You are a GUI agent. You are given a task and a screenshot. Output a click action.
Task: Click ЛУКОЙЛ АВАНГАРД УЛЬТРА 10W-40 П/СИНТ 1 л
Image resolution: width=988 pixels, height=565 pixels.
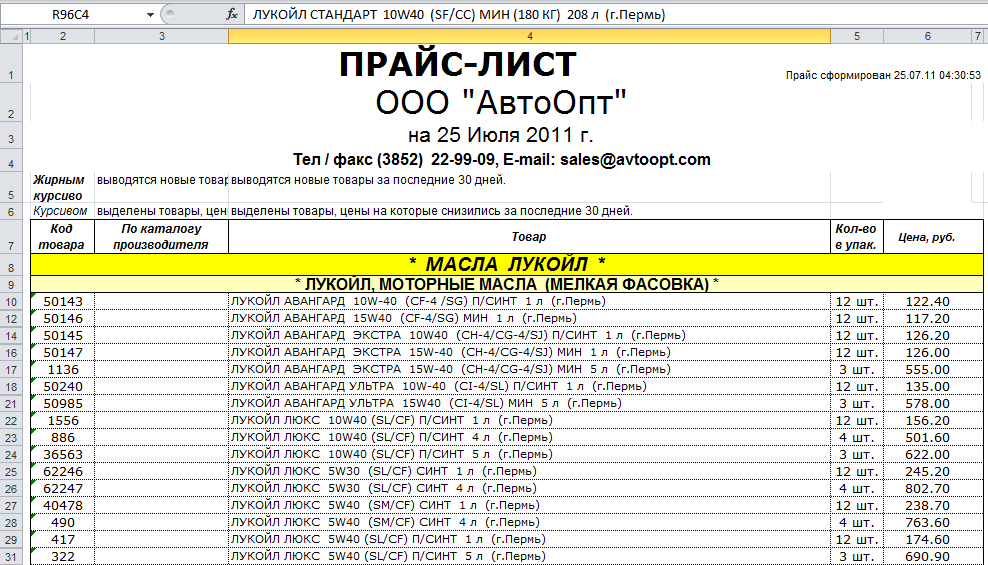point(438,387)
